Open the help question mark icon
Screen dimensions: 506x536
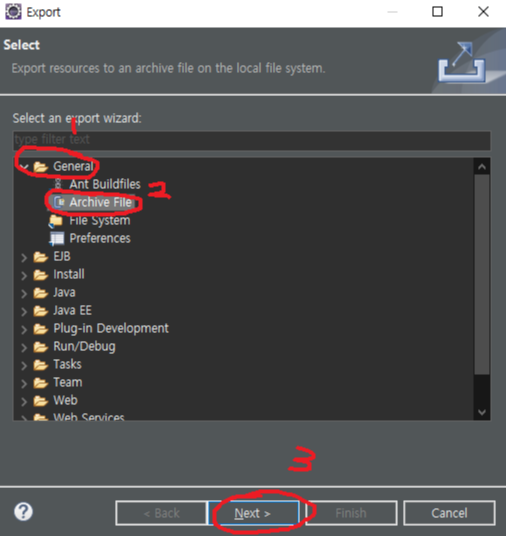23,512
